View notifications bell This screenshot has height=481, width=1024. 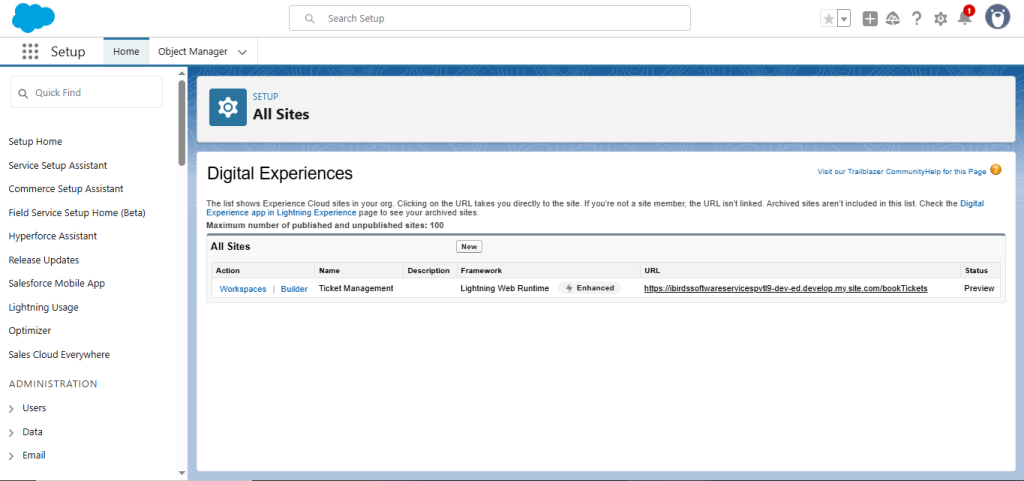point(964,18)
